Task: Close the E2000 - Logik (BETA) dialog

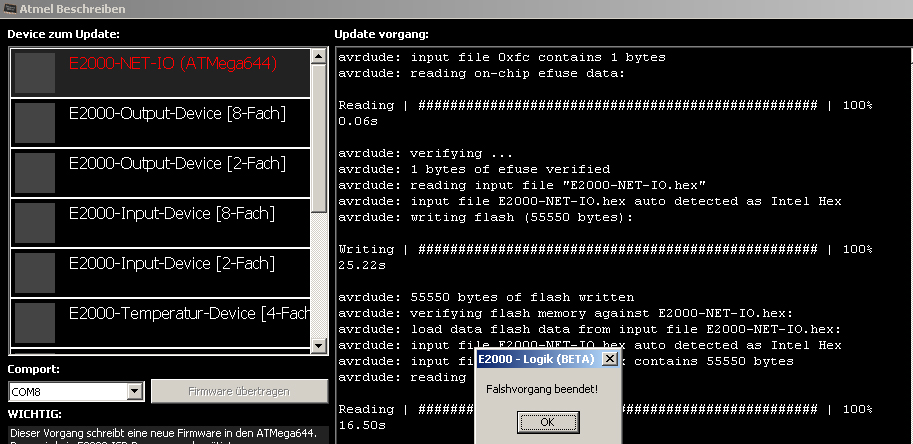Action: (x=610, y=358)
